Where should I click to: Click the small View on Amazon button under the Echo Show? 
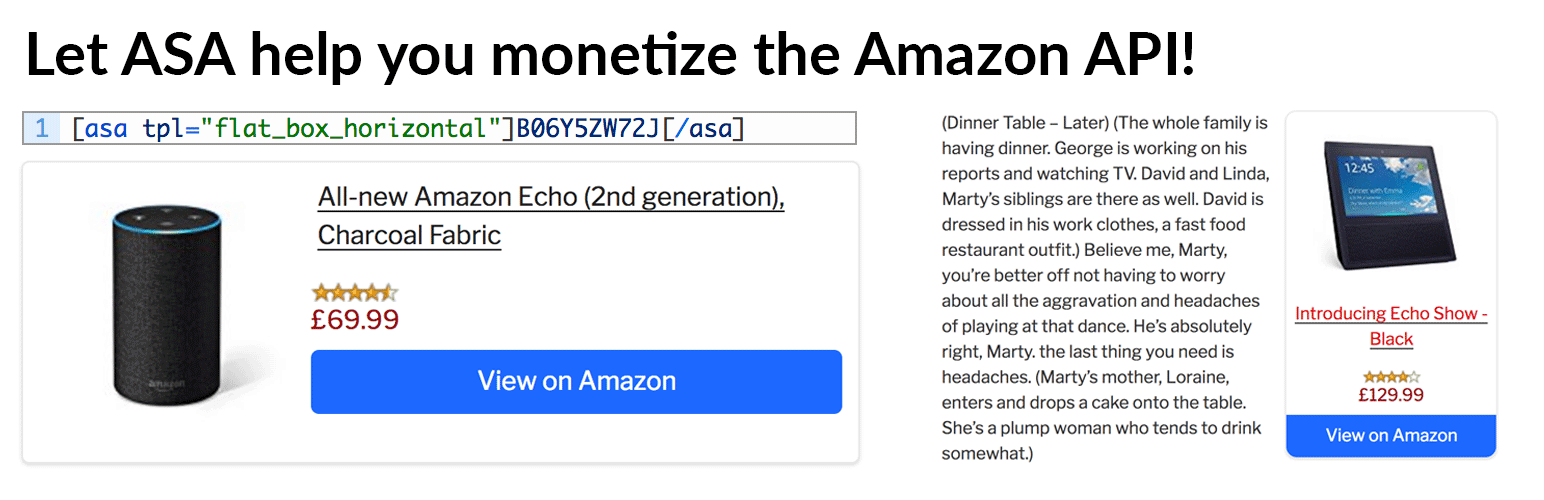[1391, 436]
